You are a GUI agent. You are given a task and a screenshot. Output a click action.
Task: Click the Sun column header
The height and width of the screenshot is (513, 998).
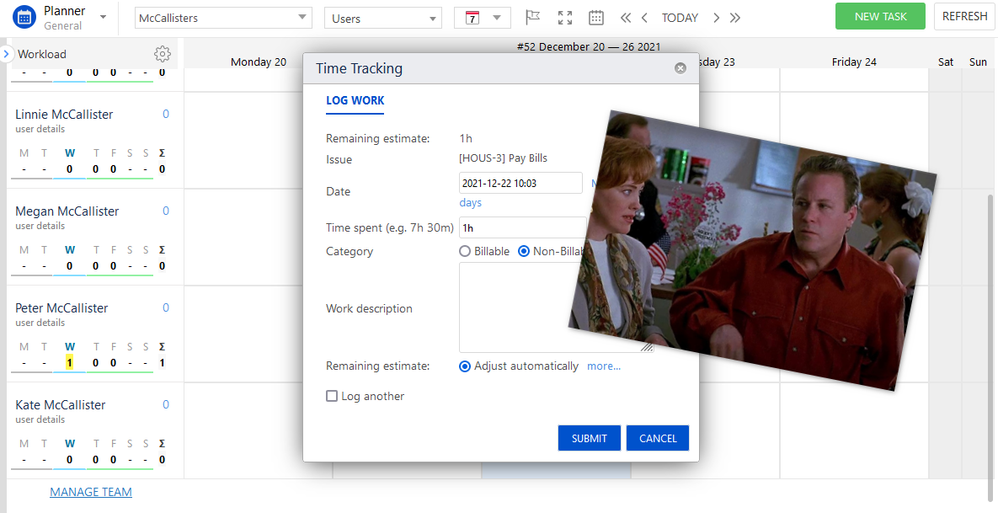pos(978,62)
